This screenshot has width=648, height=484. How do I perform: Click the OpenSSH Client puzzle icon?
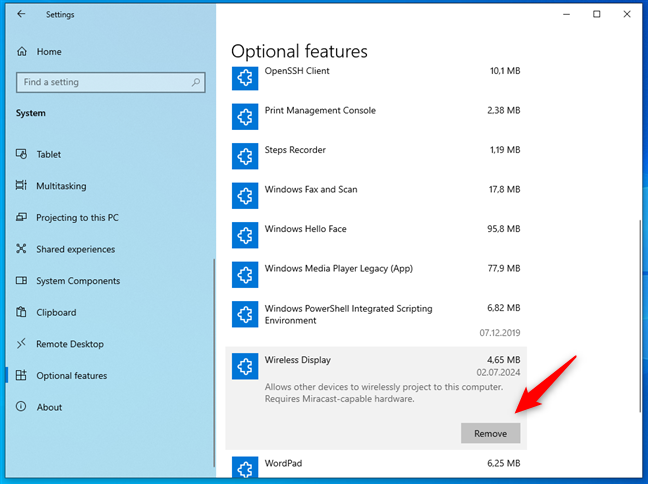[245, 78]
